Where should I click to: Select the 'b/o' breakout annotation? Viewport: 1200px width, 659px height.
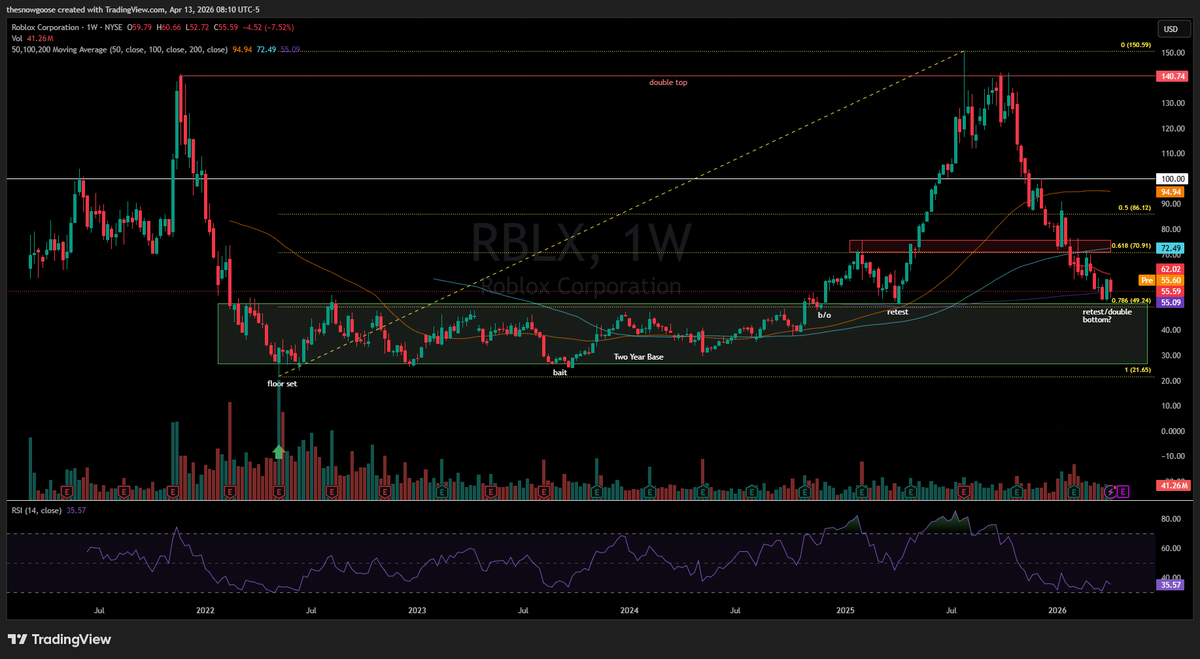(x=824, y=315)
